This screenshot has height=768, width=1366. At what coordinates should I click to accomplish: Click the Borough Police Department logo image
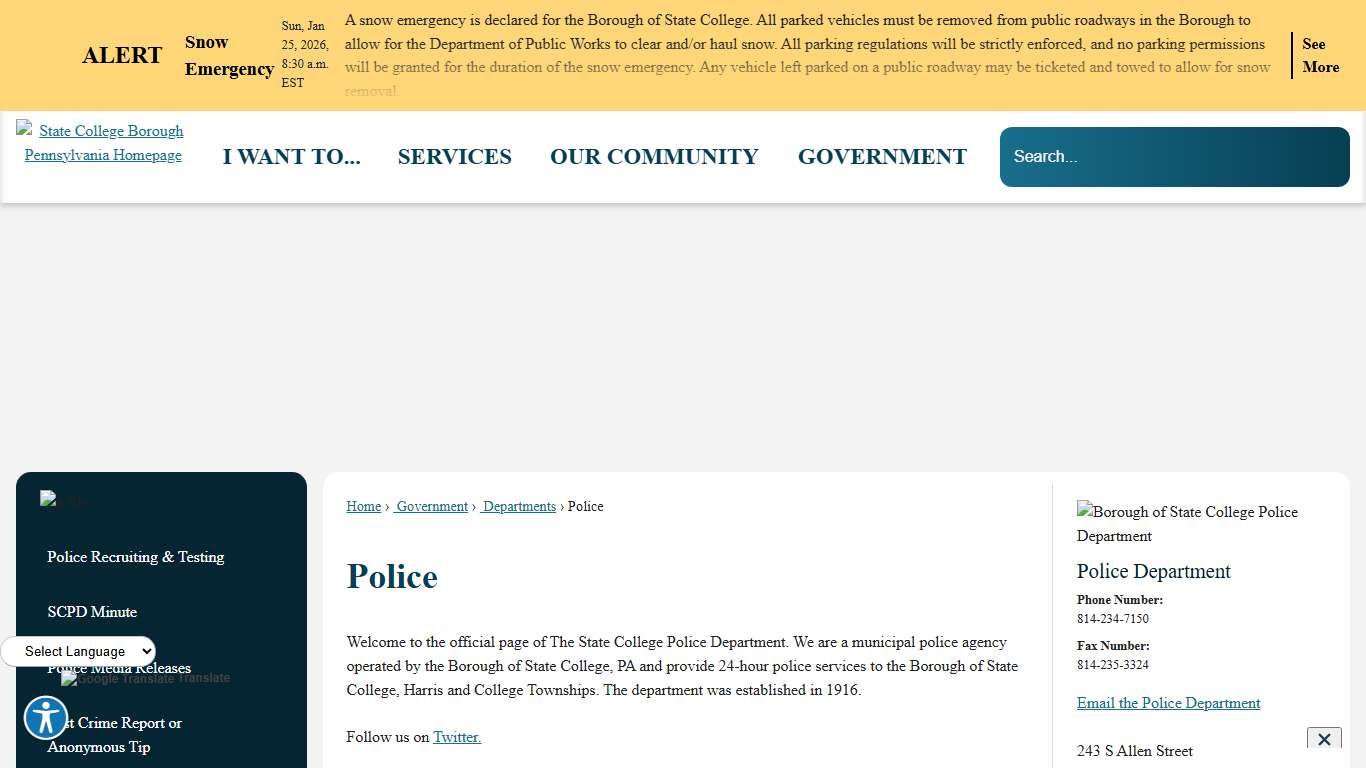(x=1188, y=523)
